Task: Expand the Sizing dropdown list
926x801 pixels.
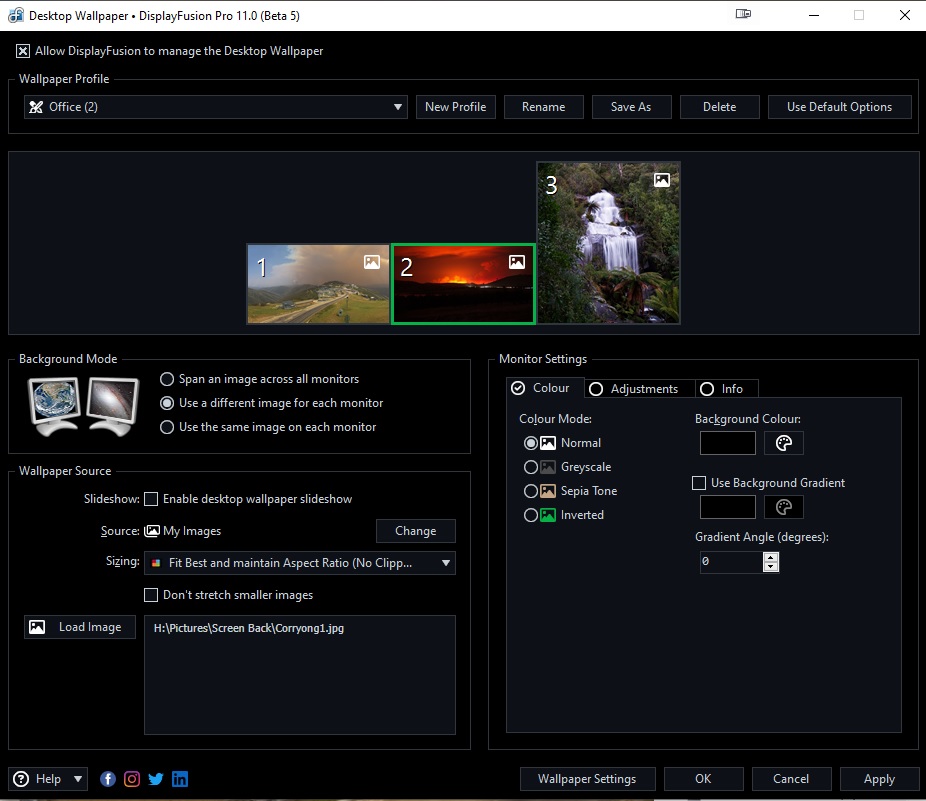Action: [299, 563]
